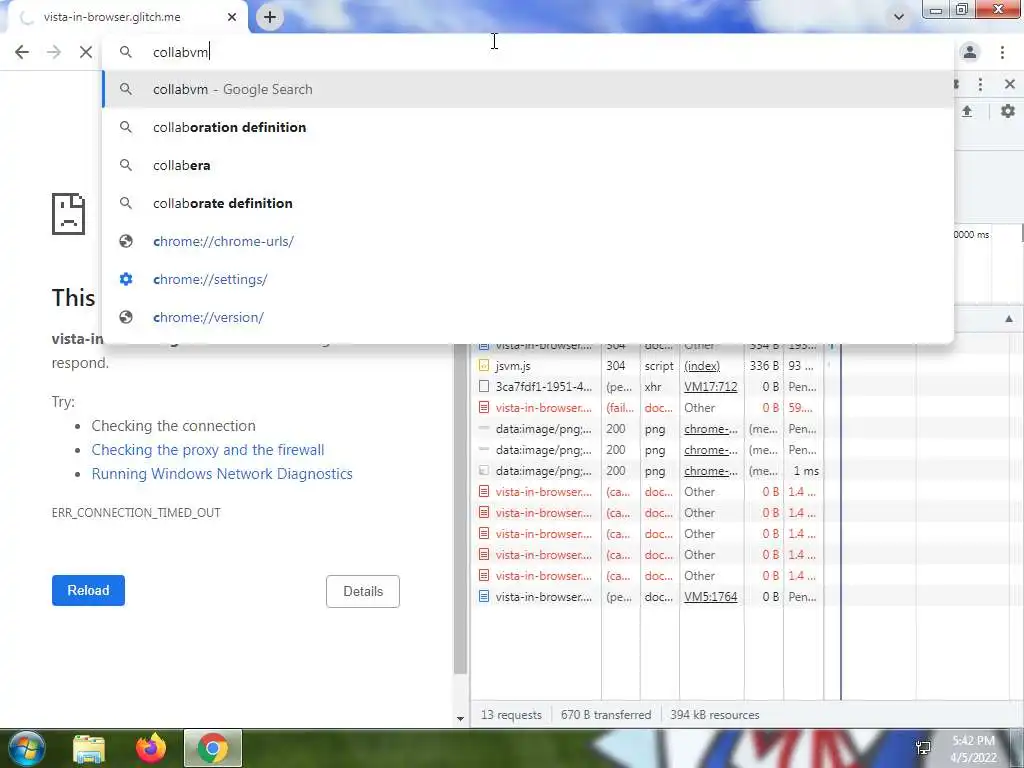This screenshot has width=1024, height=768.
Task: Choose the collabera suggestion
Action: [528, 165]
